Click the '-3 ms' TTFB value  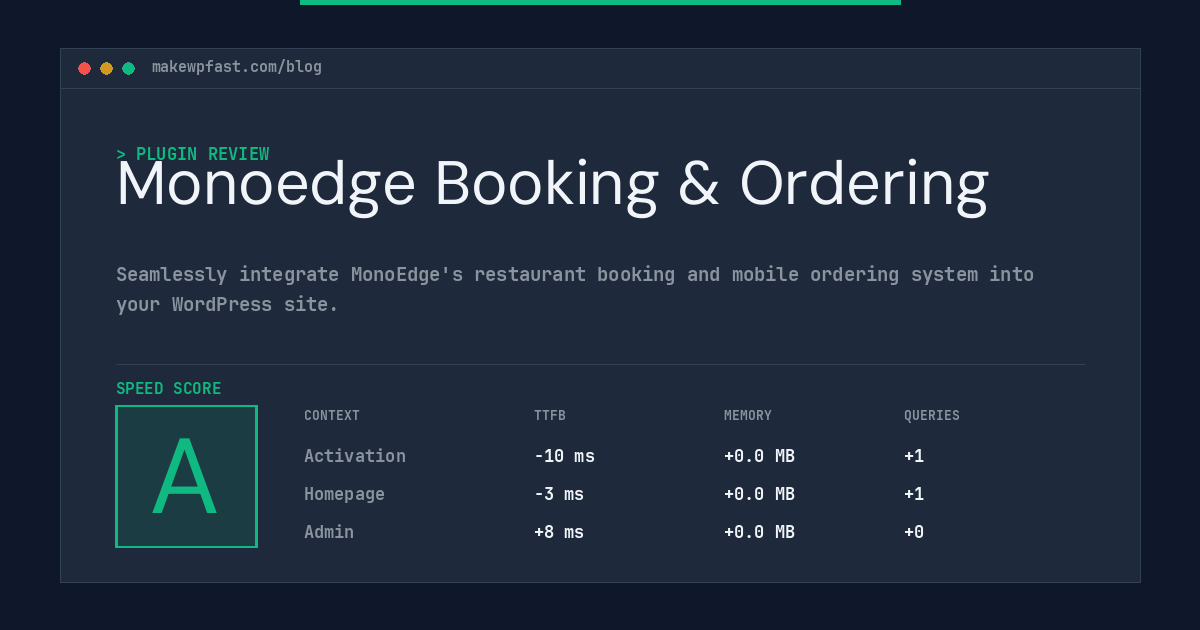click(x=559, y=494)
